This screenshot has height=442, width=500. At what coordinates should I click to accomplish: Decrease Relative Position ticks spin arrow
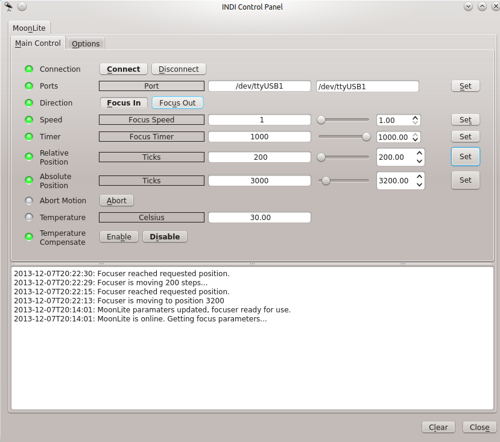click(419, 161)
